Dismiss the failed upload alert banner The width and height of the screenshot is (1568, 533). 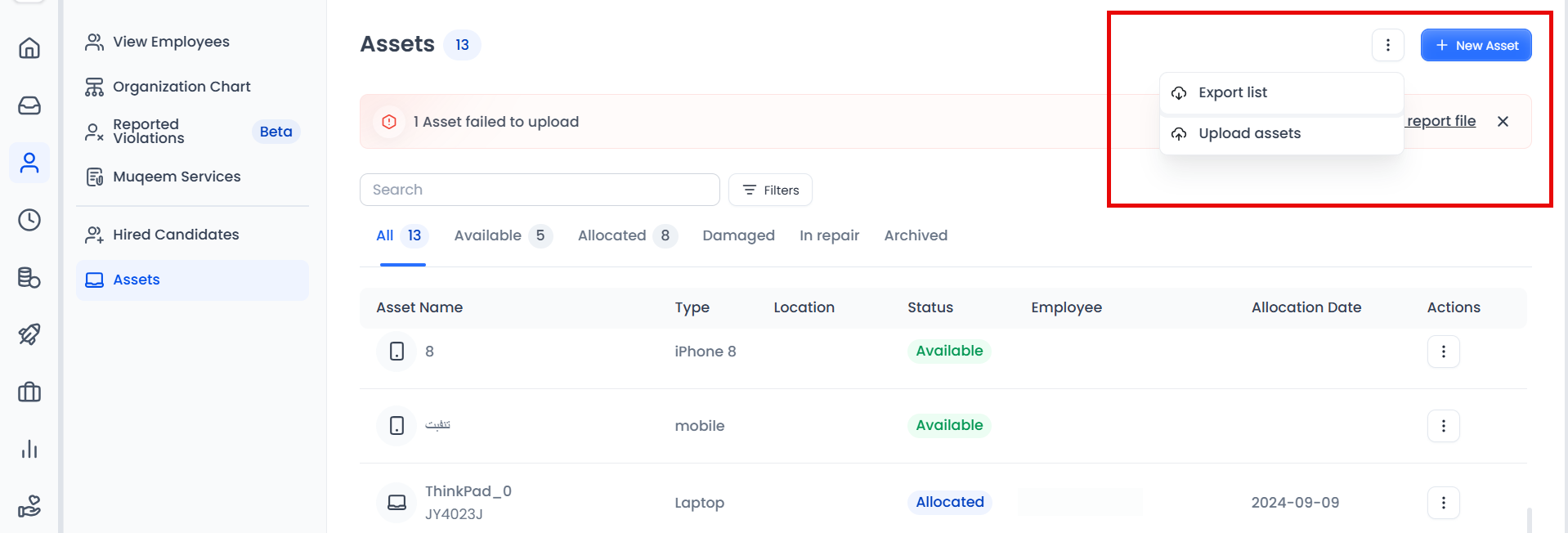1503,122
